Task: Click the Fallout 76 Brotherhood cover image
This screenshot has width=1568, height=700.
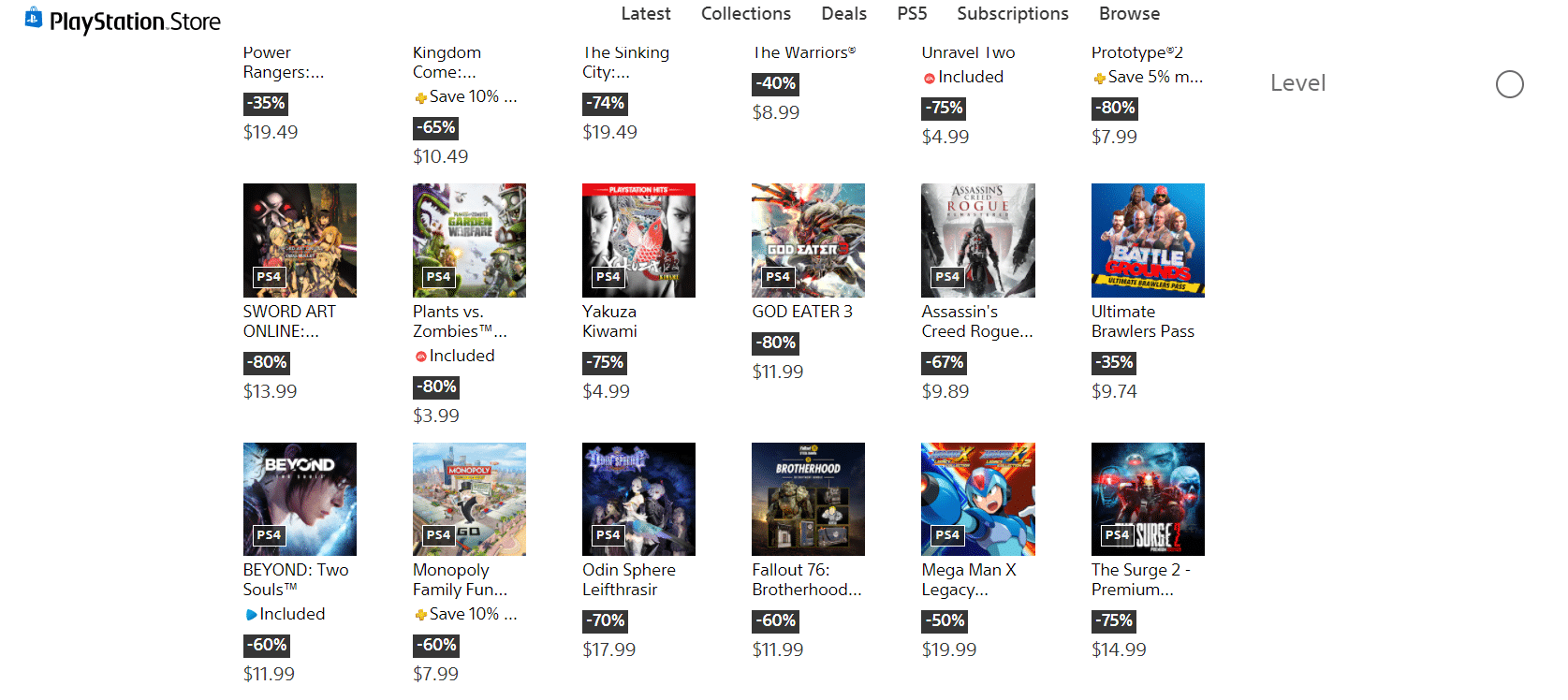Action: point(808,499)
